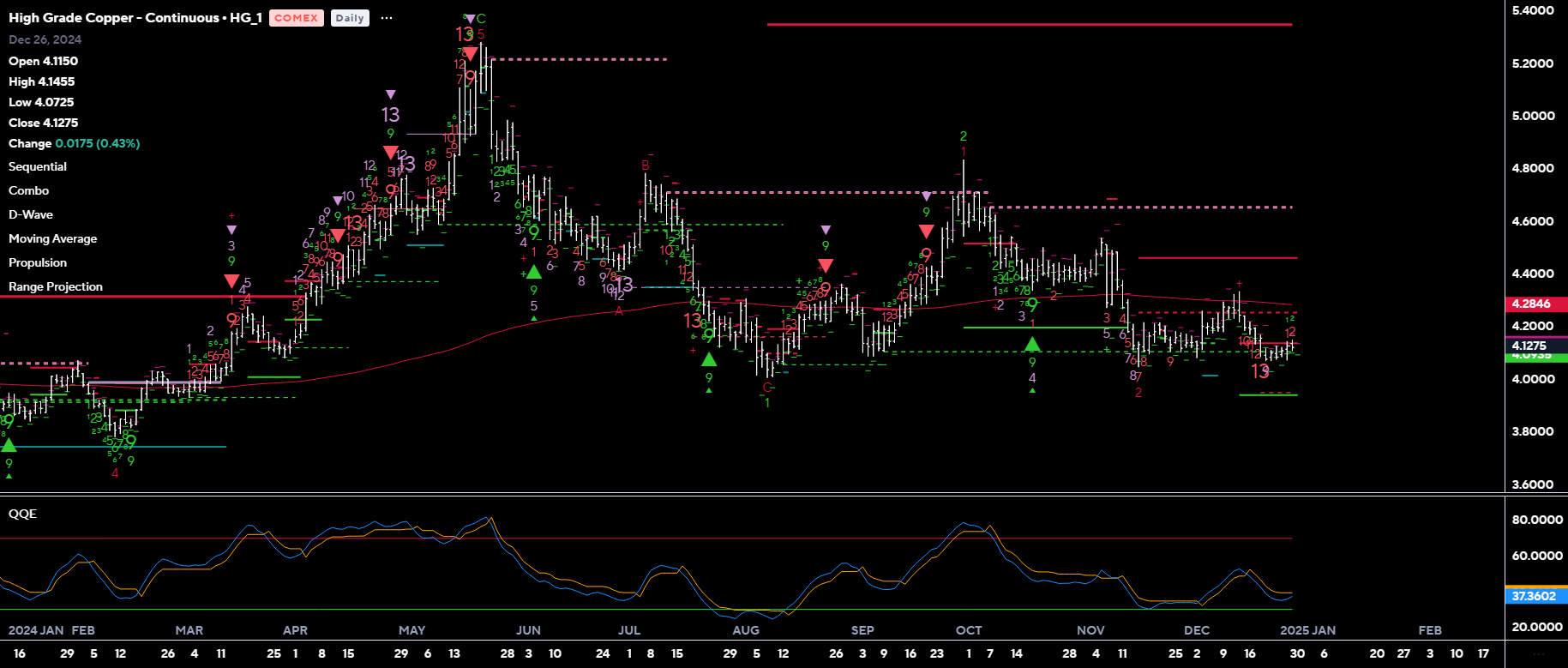Click the green up triangle in late October
The image size is (1568, 668).
[x=1032, y=344]
